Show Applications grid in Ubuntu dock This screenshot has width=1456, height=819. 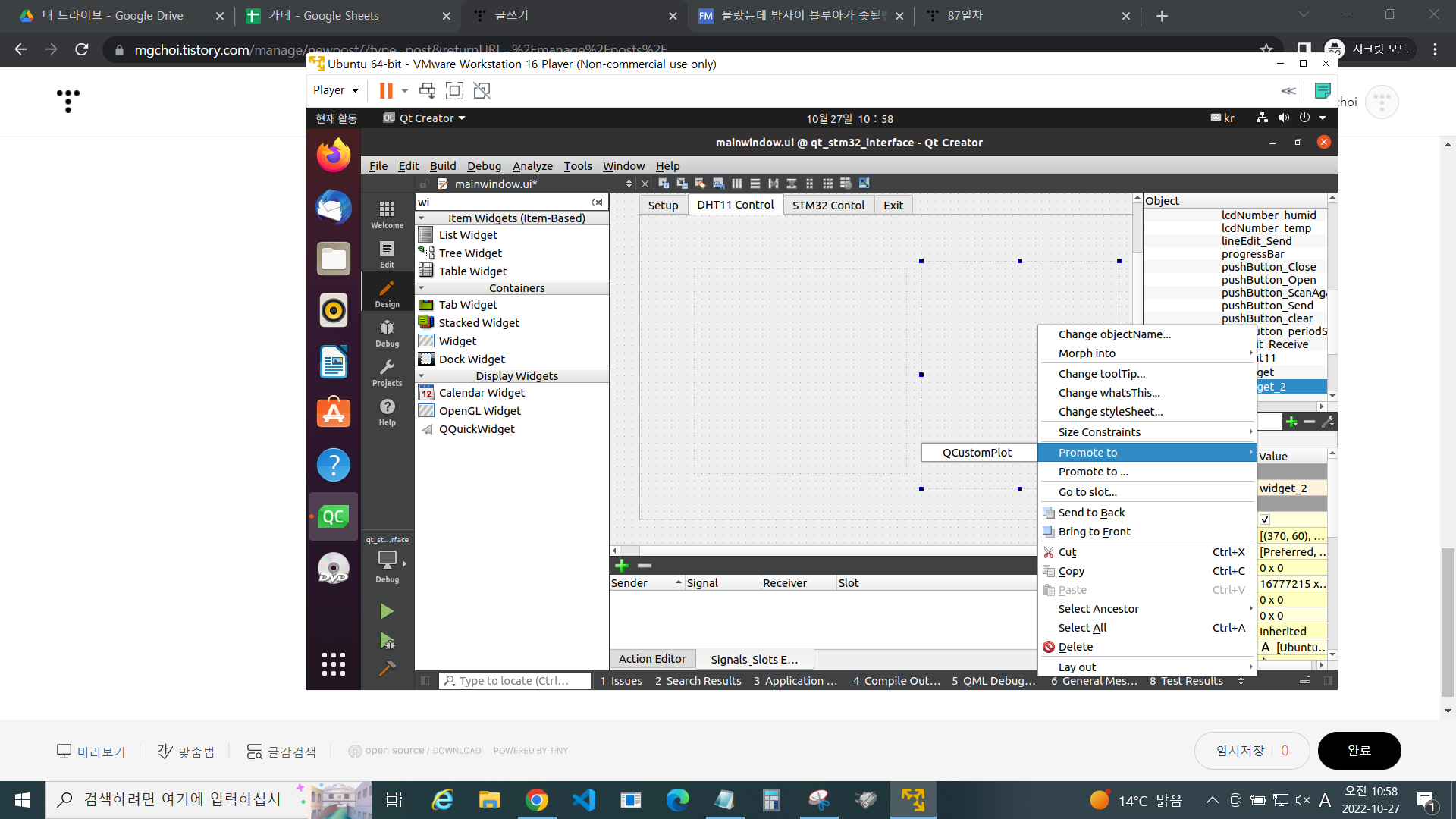tap(334, 664)
